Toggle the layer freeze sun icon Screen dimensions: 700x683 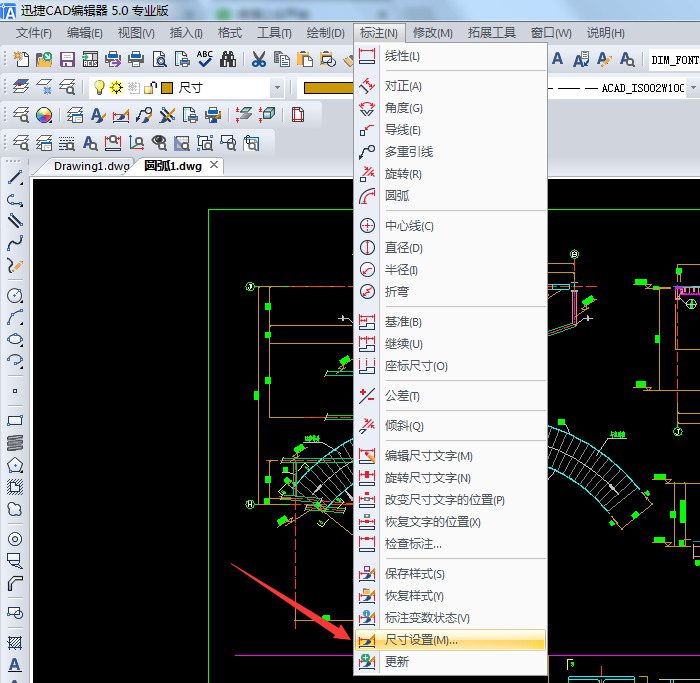click(117, 87)
